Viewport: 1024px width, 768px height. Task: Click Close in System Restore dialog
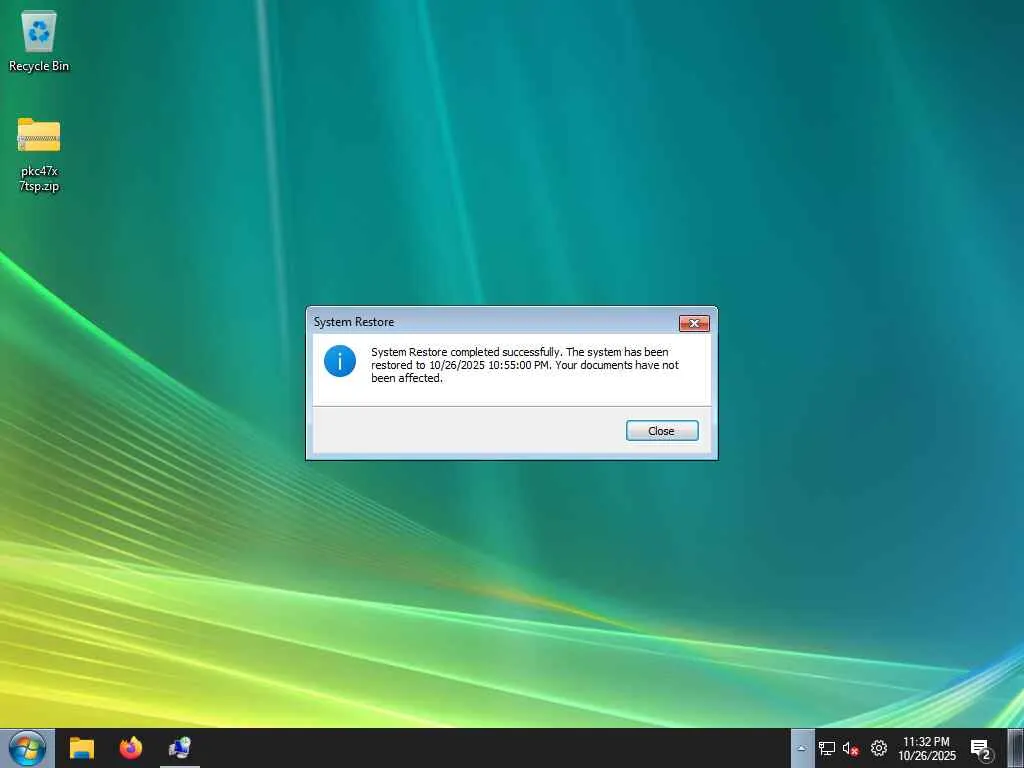coord(662,431)
